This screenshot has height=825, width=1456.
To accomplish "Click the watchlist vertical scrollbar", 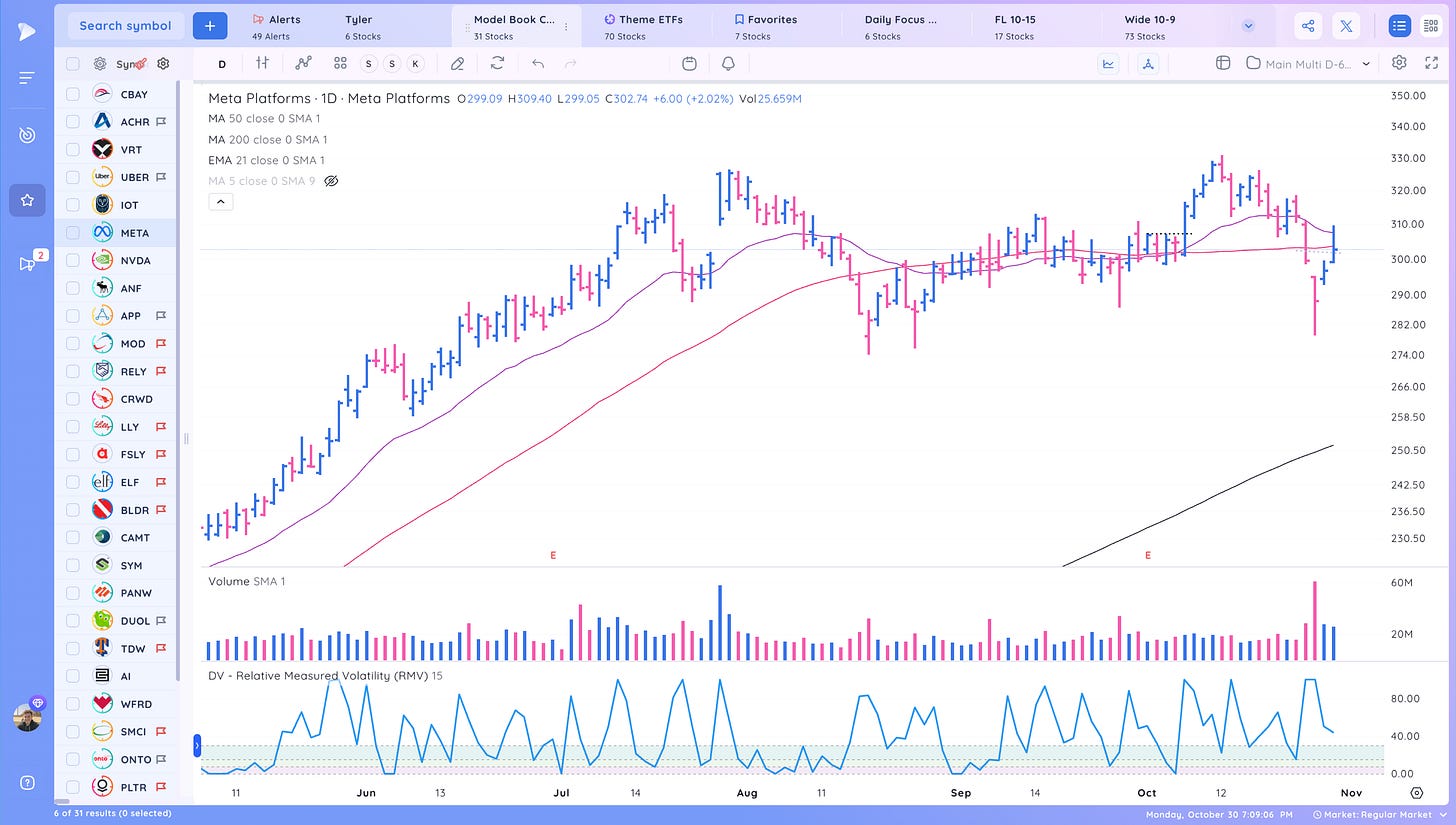I will [x=179, y=380].
